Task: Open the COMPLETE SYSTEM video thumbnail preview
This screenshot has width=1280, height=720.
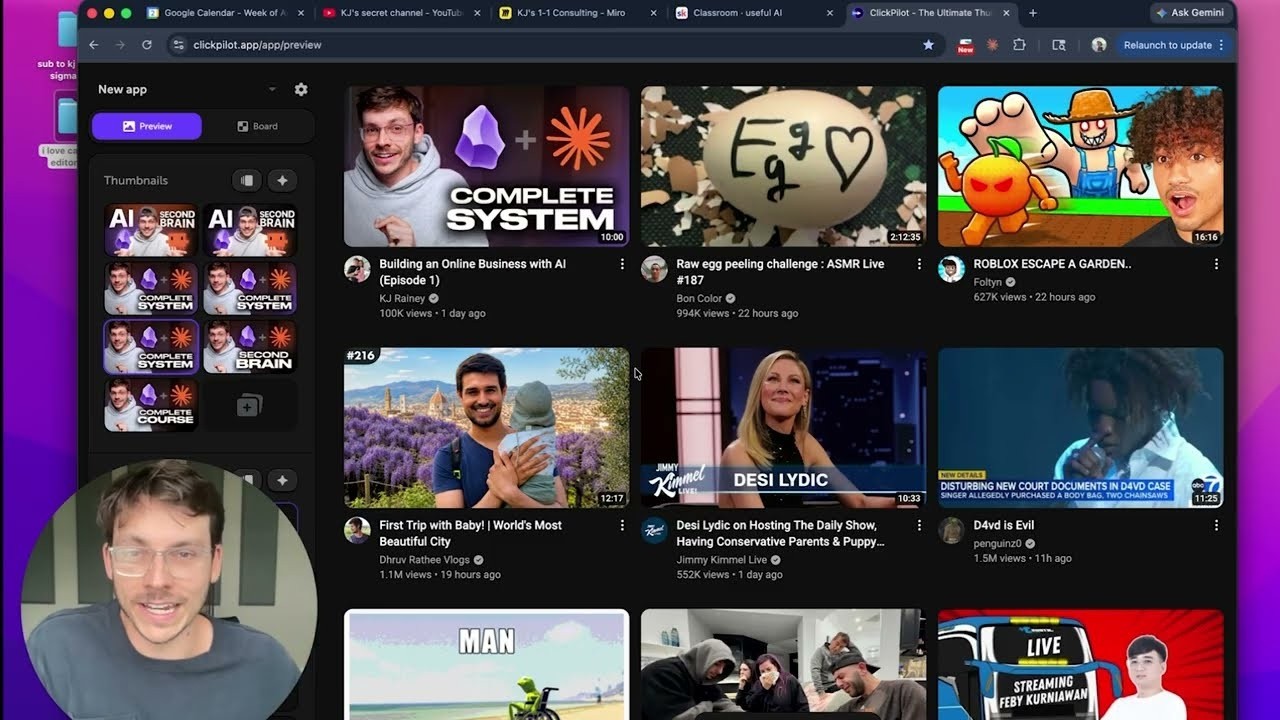Action: 486,166
